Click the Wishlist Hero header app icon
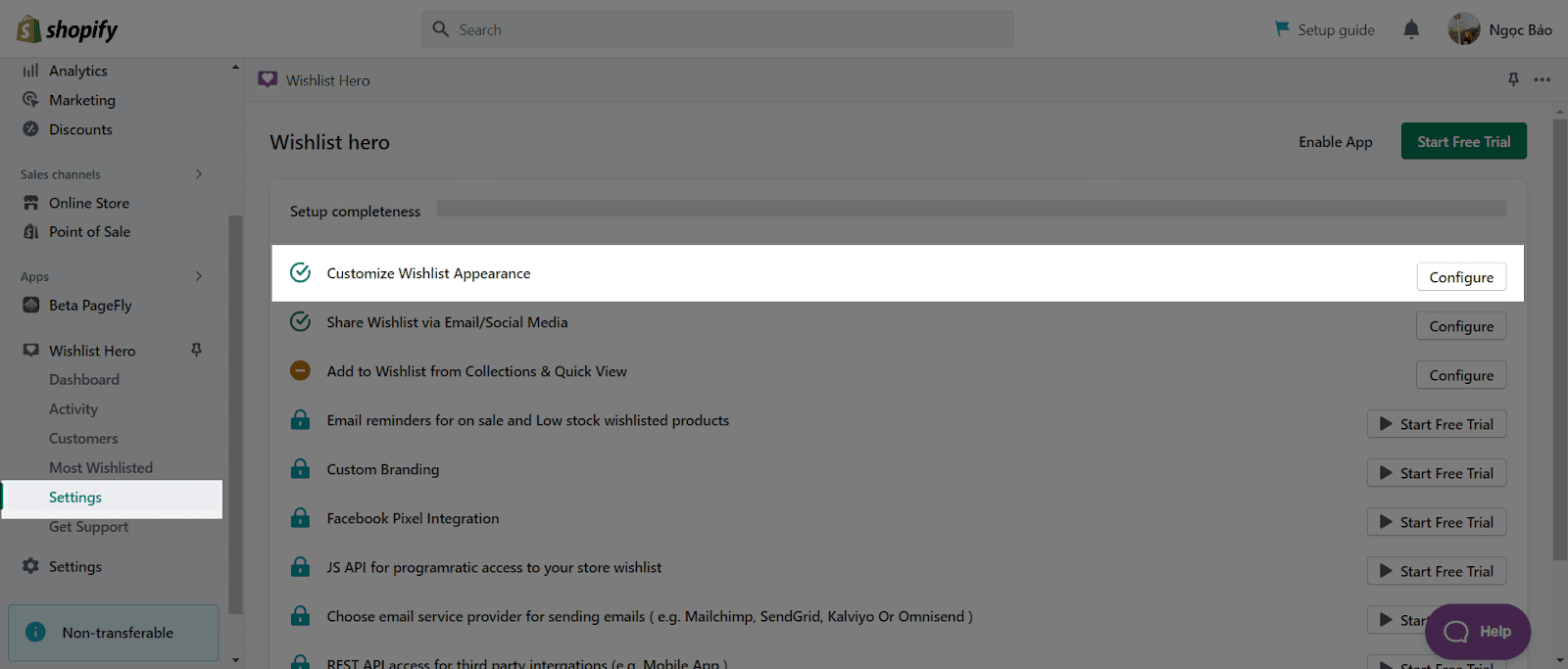Viewport: 1568px width, 669px height. (x=268, y=79)
